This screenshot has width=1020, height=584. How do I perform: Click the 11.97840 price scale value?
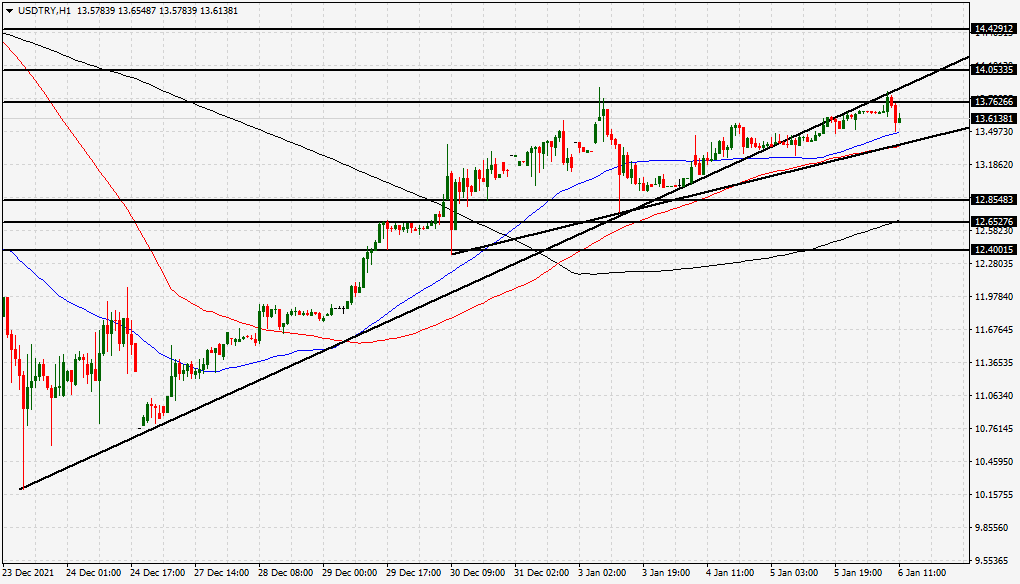[994, 297]
